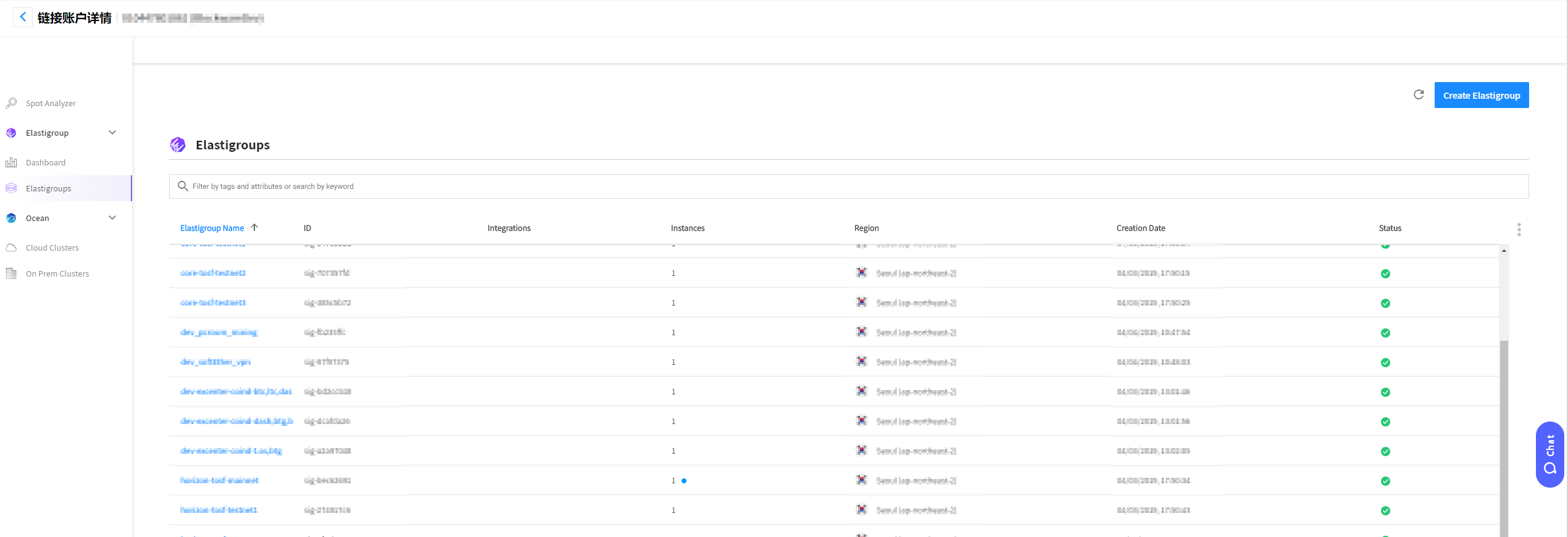This screenshot has height=537, width=1568.
Task: Sort by the Creation Date column header
Action: pyautogui.click(x=1140, y=228)
